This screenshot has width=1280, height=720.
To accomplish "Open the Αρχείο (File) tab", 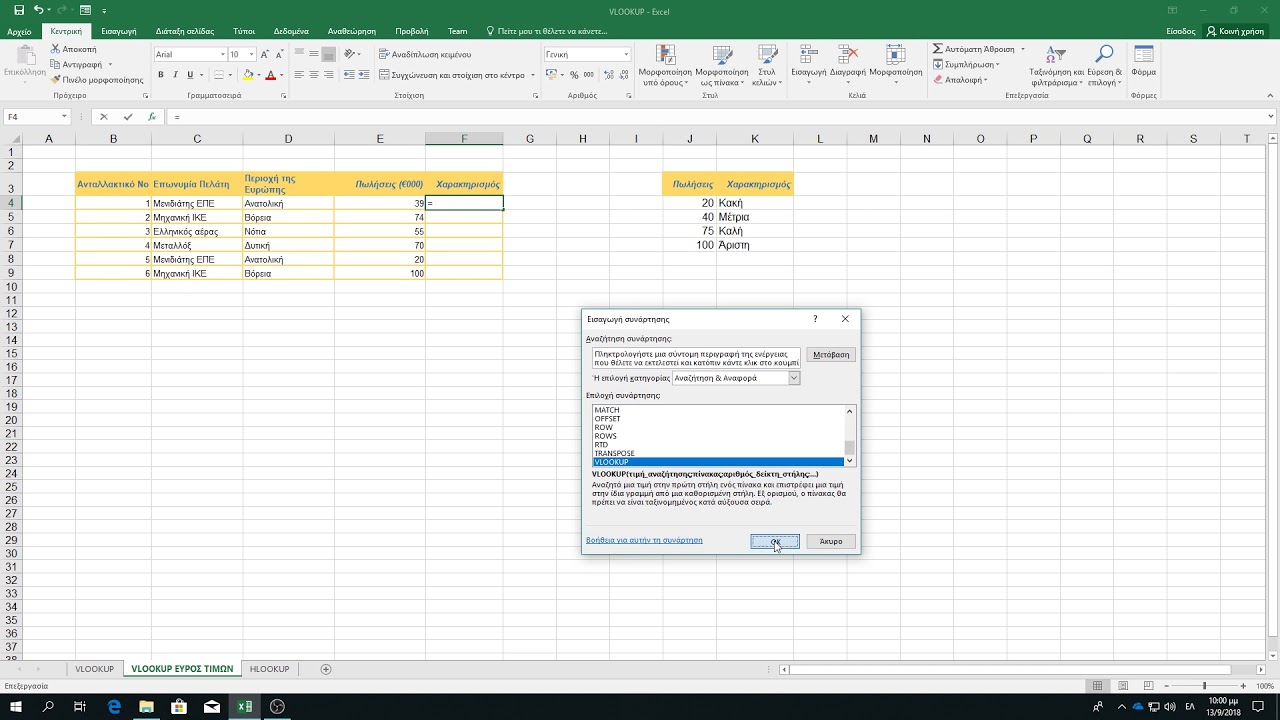I will click(x=19, y=31).
